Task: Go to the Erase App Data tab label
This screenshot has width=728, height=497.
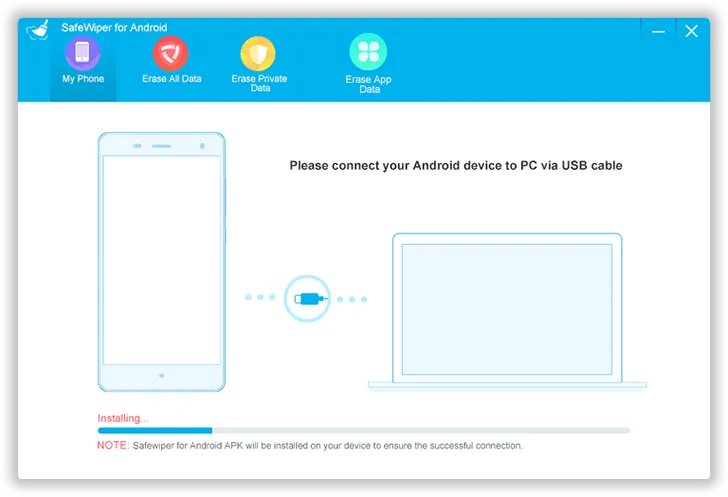Action: point(369,84)
